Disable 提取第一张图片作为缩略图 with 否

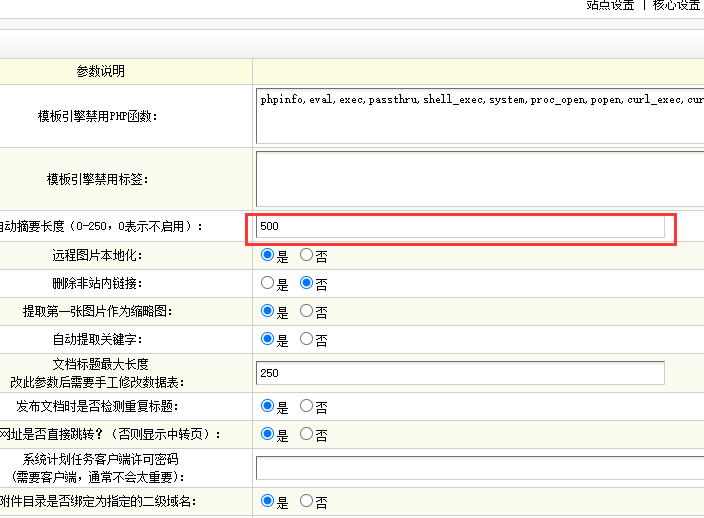pyautogui.click(x=307, y=311)
